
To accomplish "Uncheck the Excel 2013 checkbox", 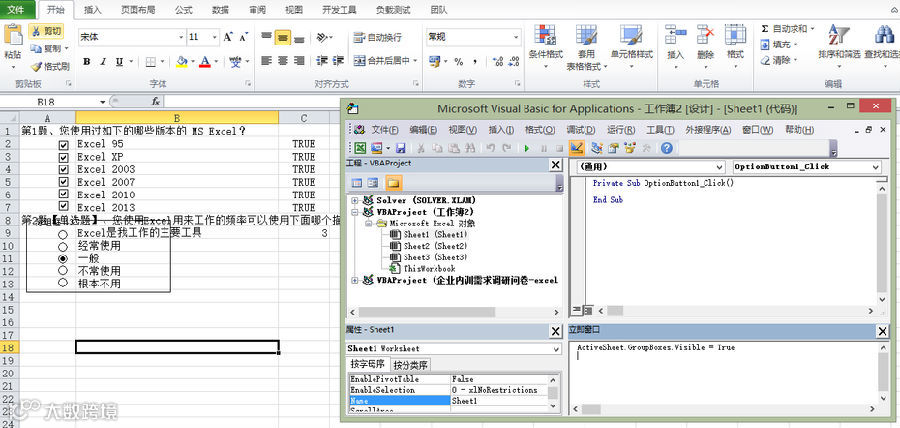I will [x=64, y=207].
